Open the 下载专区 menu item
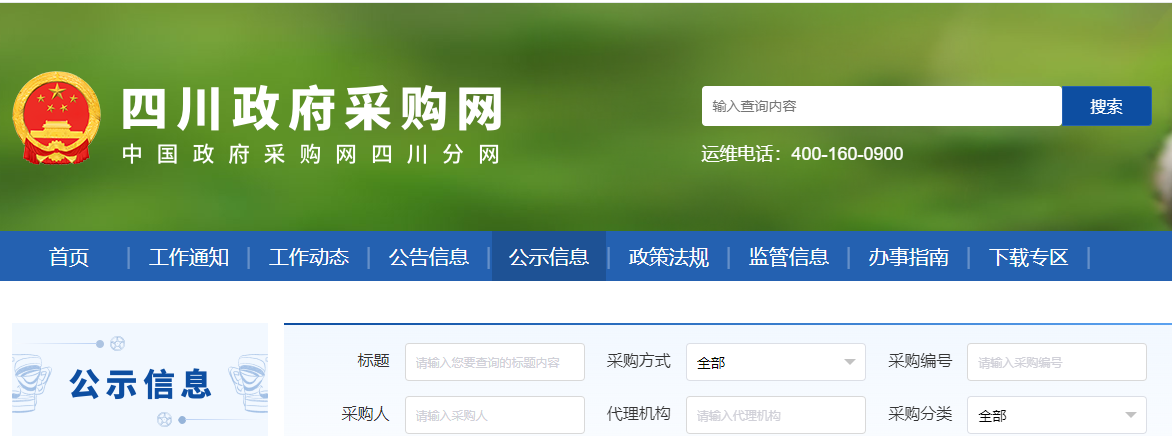1172x436 pixels. (x=1028, y=257)
